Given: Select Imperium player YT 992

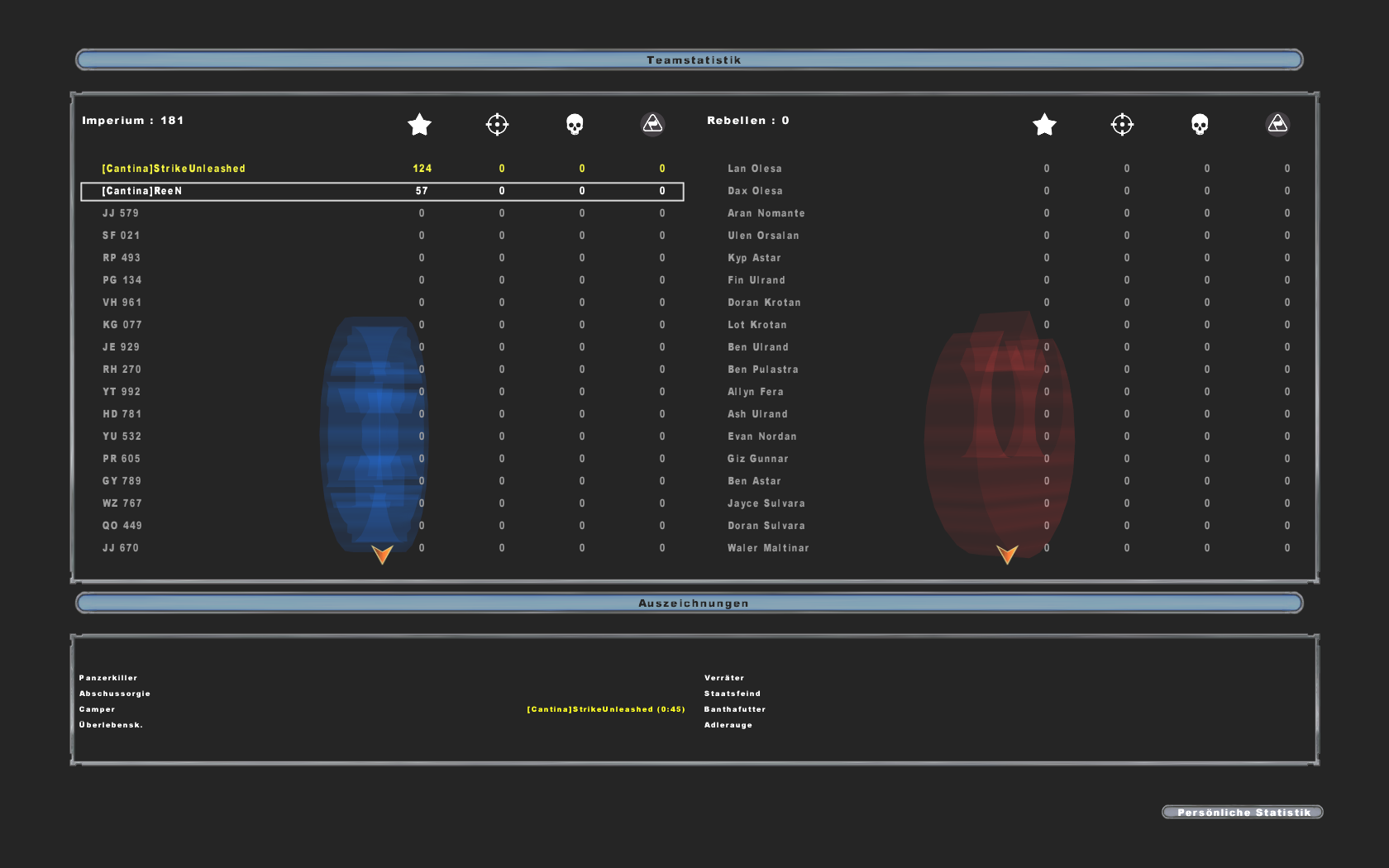Looking at the screenshot, I should click(122, 392).
